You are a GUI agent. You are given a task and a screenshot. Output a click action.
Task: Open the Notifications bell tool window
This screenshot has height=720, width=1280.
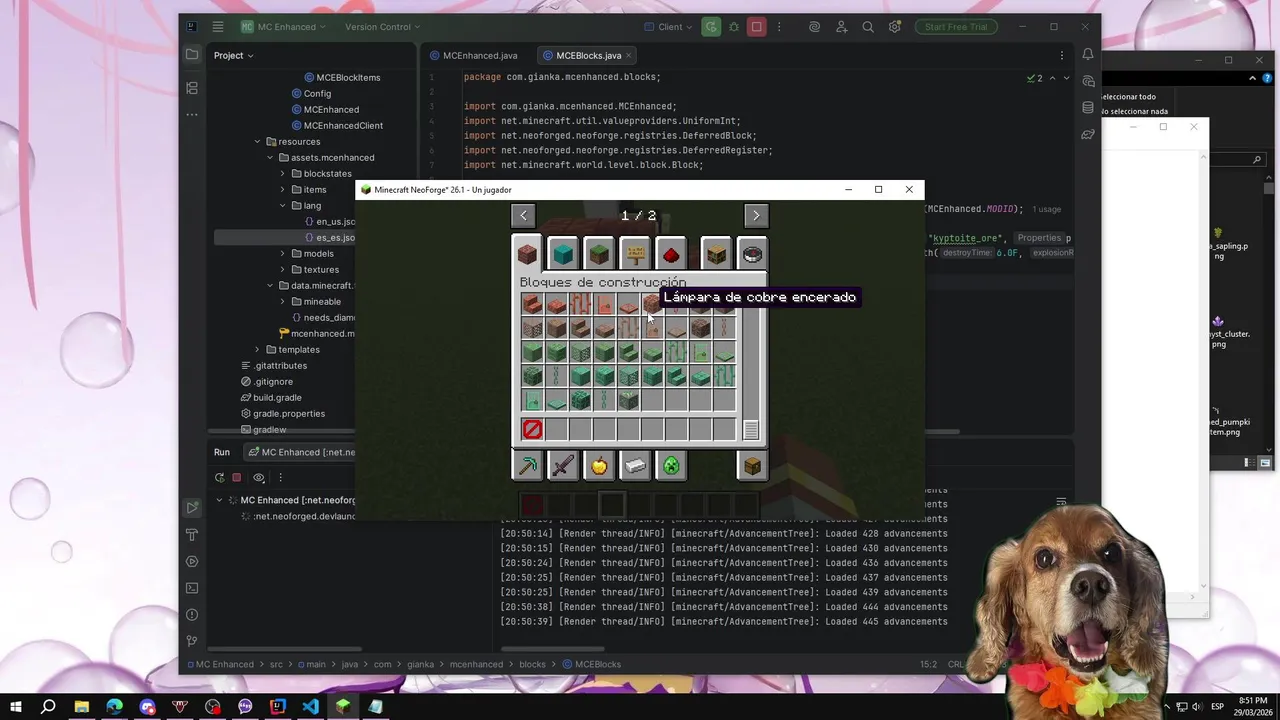[1088, 55]
